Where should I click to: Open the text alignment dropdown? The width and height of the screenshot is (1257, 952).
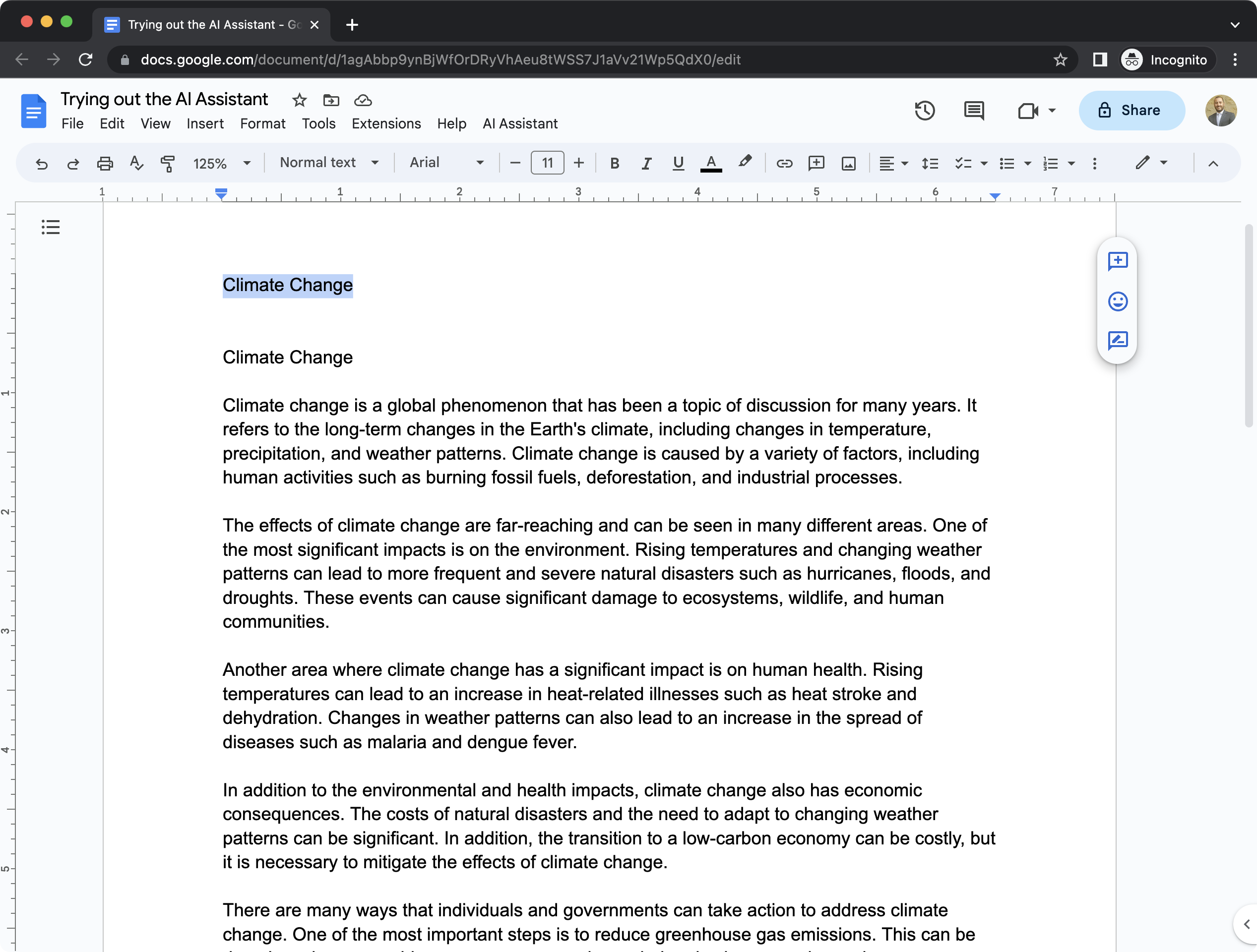tap(893, 164)
